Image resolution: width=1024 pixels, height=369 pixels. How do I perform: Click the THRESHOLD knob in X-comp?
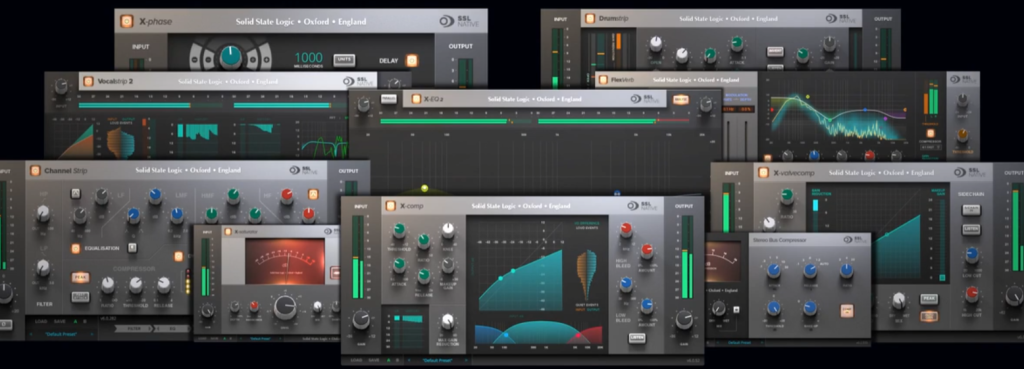399,230
